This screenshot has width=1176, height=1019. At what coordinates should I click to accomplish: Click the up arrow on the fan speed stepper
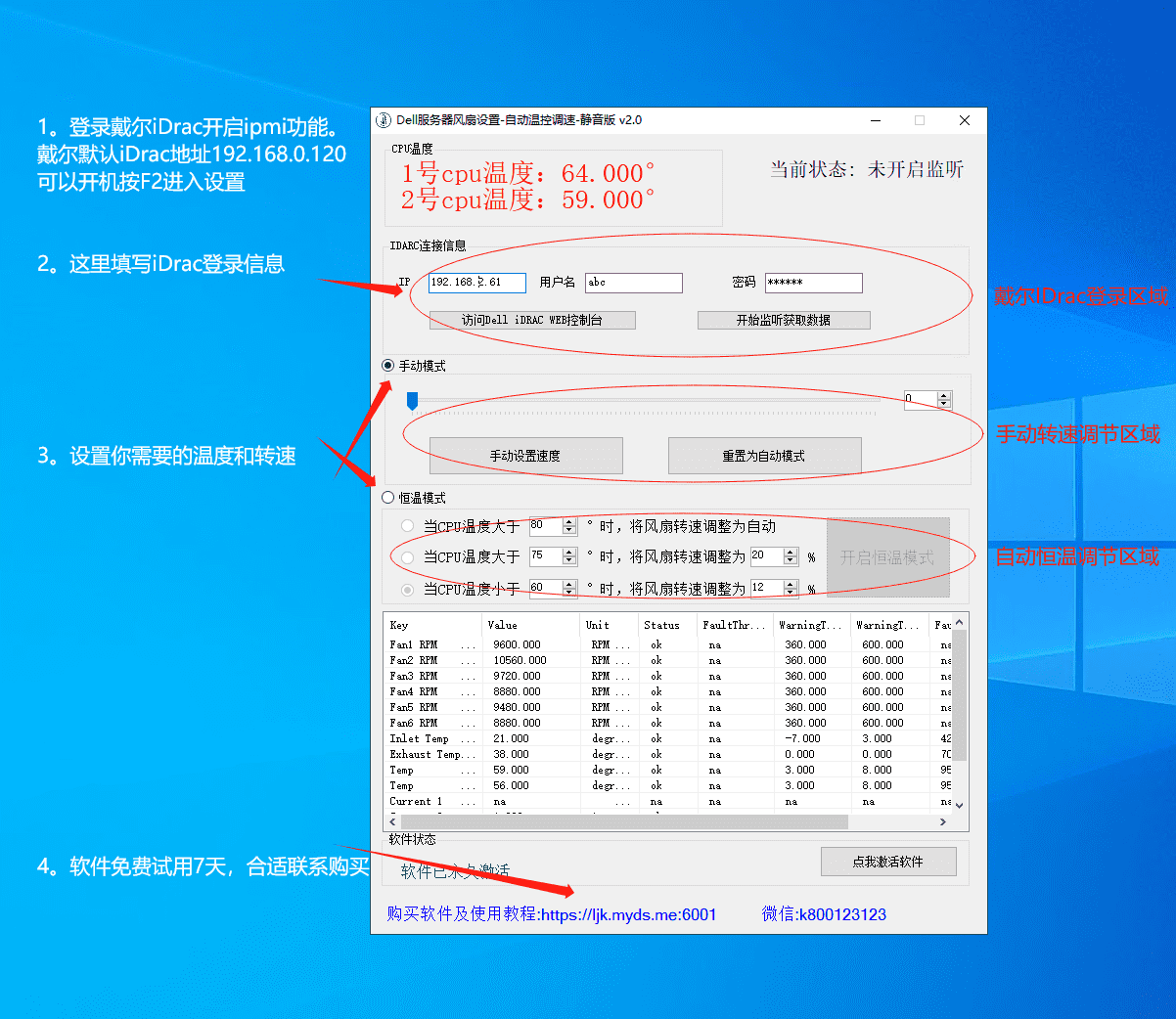pos(942,395)
